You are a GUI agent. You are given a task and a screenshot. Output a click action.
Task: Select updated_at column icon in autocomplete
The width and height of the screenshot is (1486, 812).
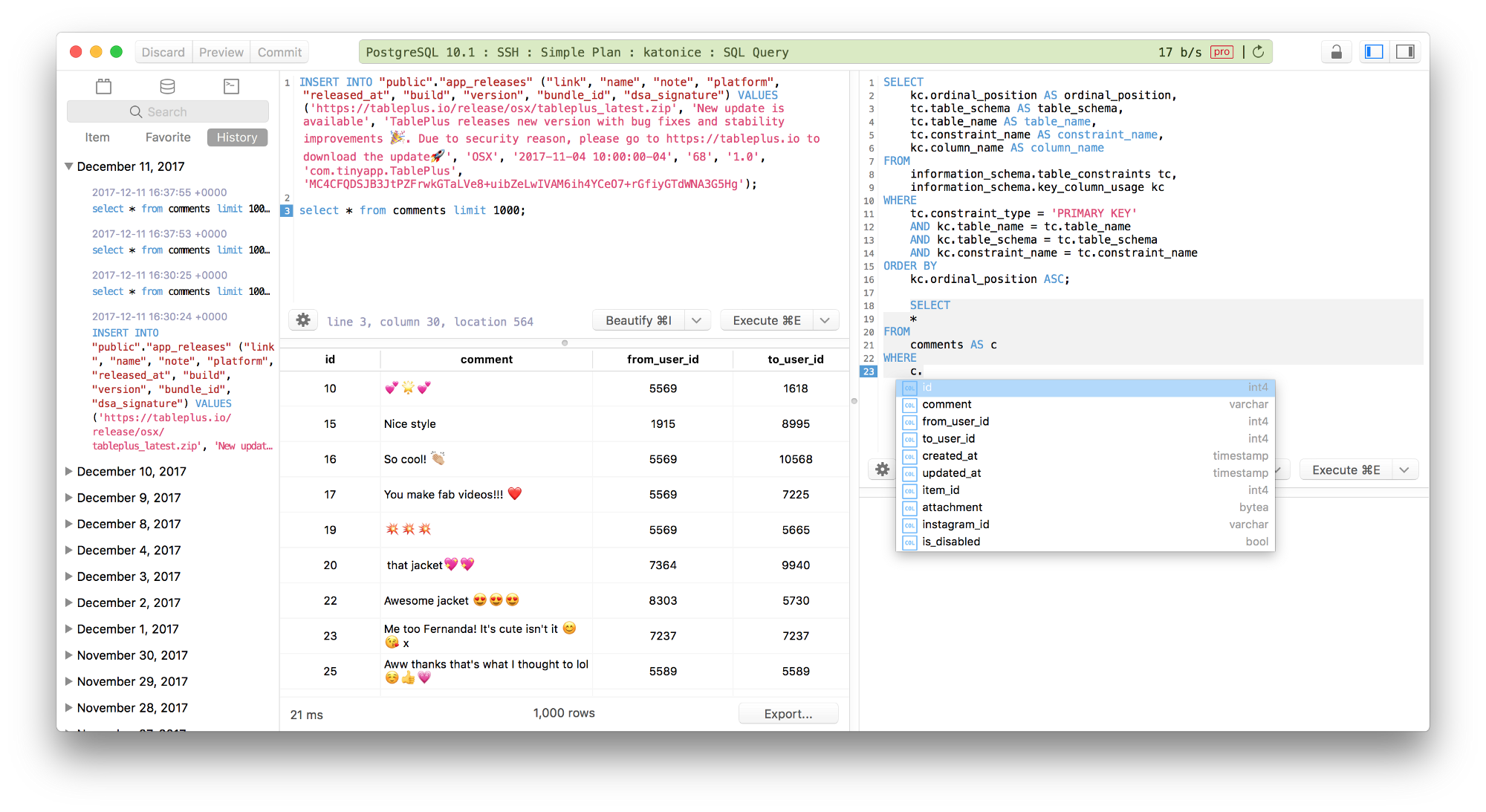click(x=909, y=473)
